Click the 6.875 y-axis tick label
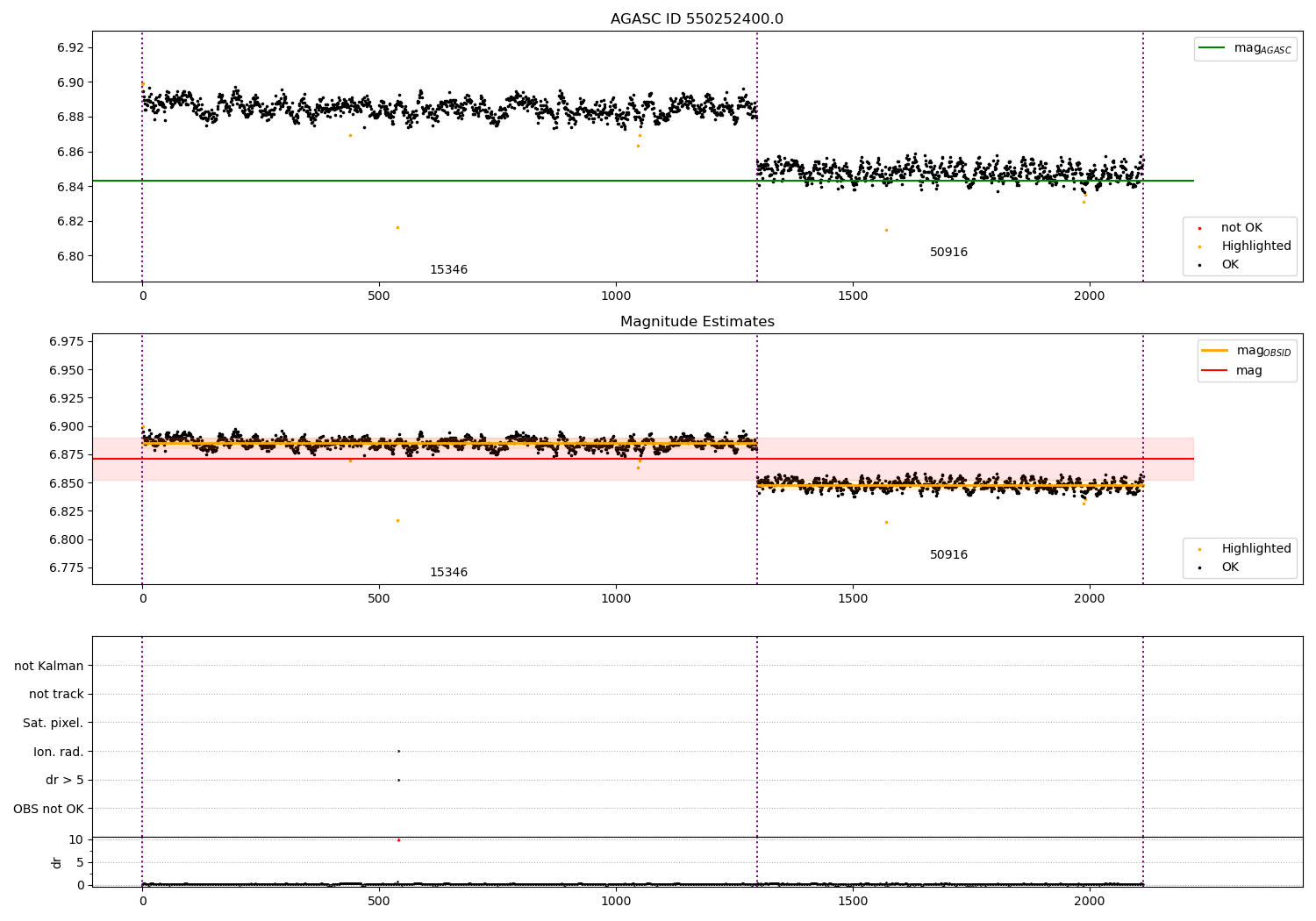1316x921 pixels. pyautogui.click(x=68, y=454)
